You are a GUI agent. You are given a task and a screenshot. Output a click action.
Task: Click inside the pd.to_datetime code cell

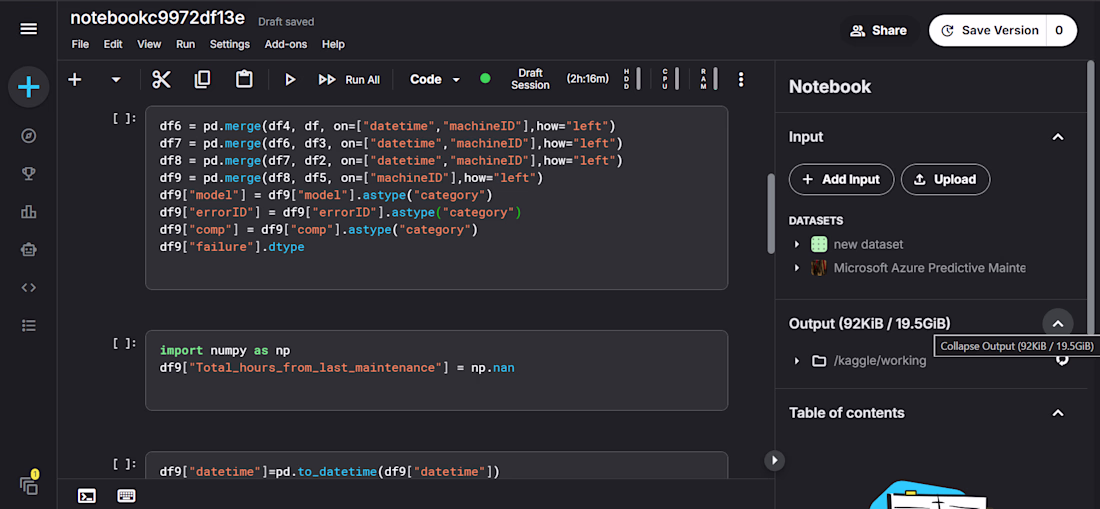pyautogui.click(x=436, y=466)
